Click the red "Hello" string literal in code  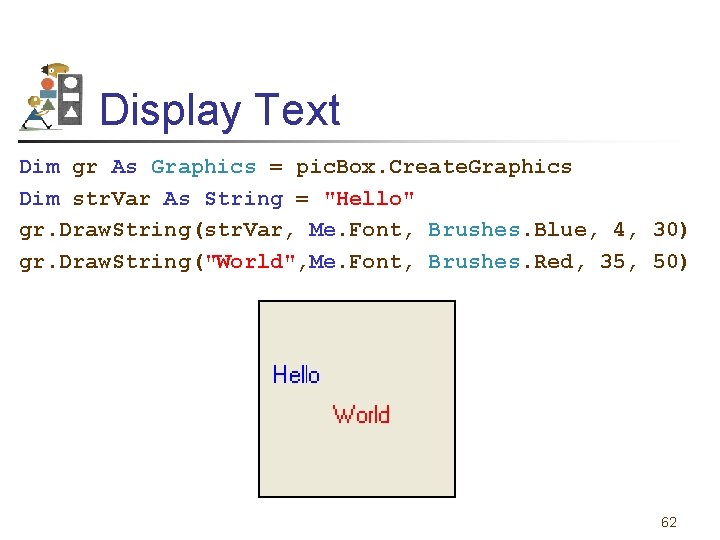click(369, 199)
